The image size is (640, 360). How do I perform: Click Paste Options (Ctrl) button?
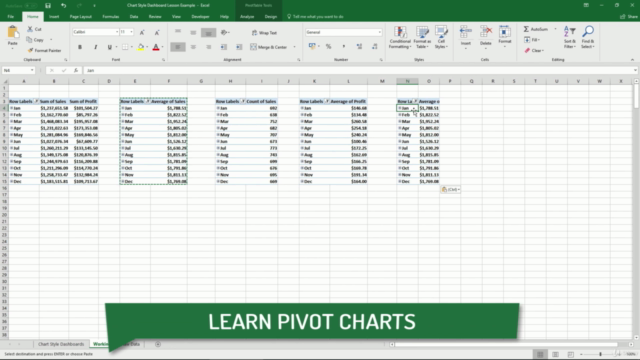click(450, 189)
